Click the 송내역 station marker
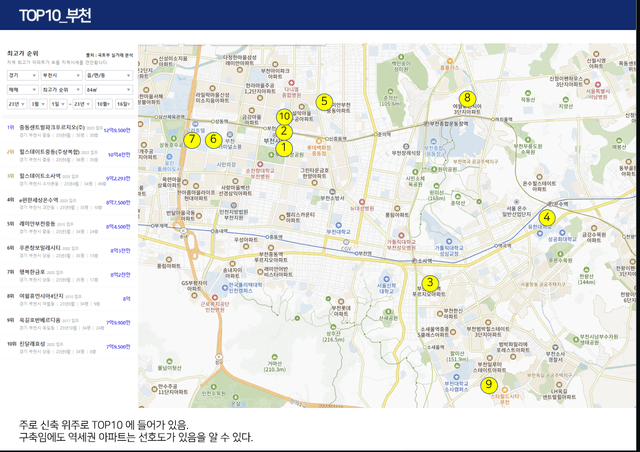This screenshot has height=452, width=640. coord(213,231)
